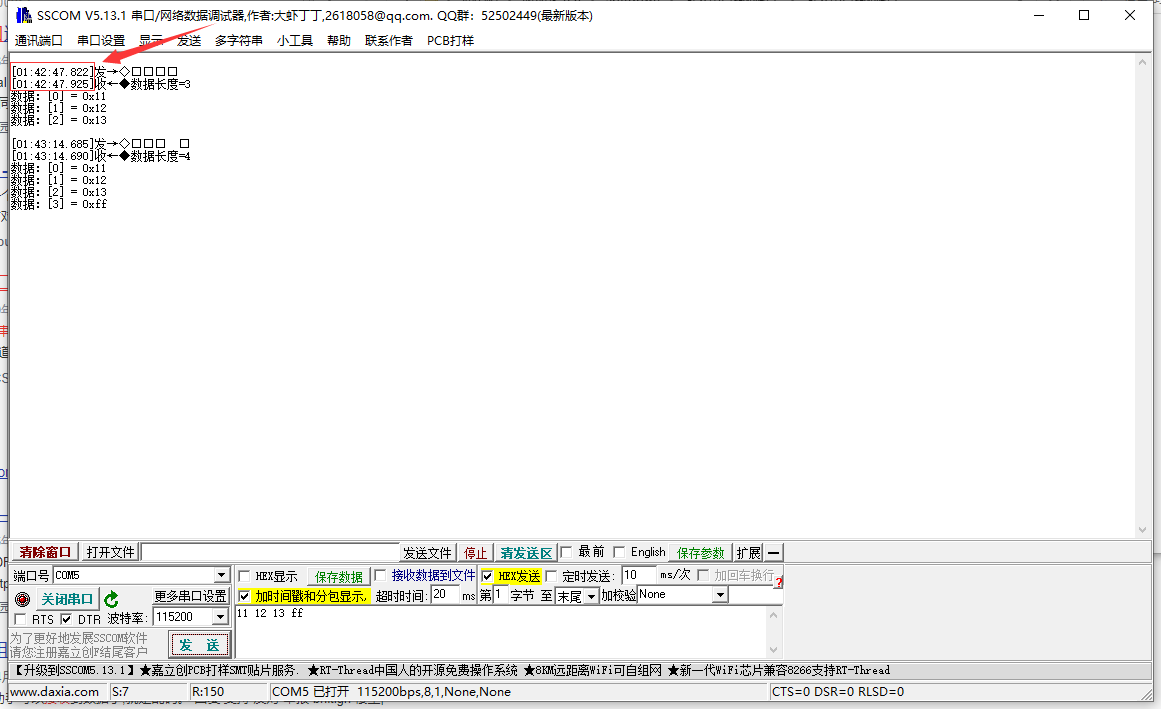Click the hex data input showing 11 12 13 ff
The image size is (1161, 709).
pos(268,613)
